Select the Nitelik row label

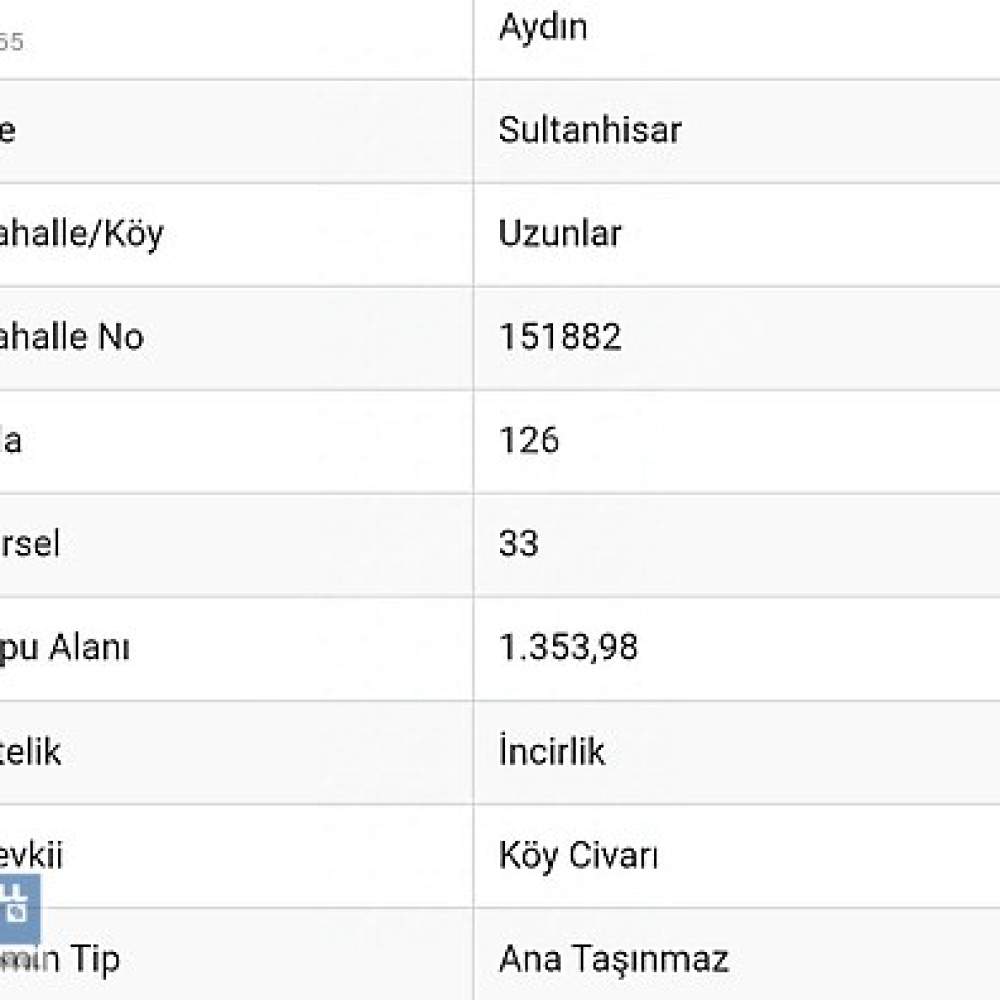pos(31,752)
